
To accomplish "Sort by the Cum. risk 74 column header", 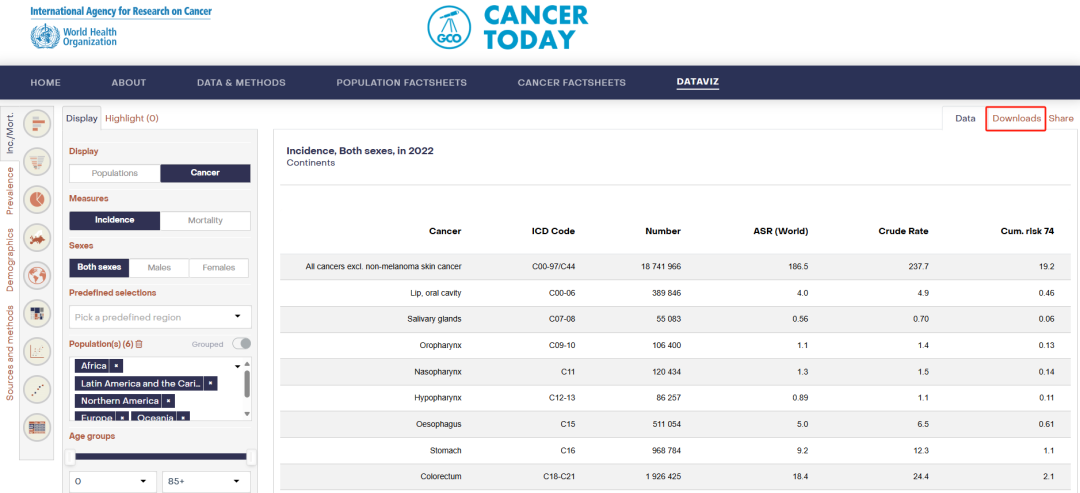I will [x=1025, y=231].
